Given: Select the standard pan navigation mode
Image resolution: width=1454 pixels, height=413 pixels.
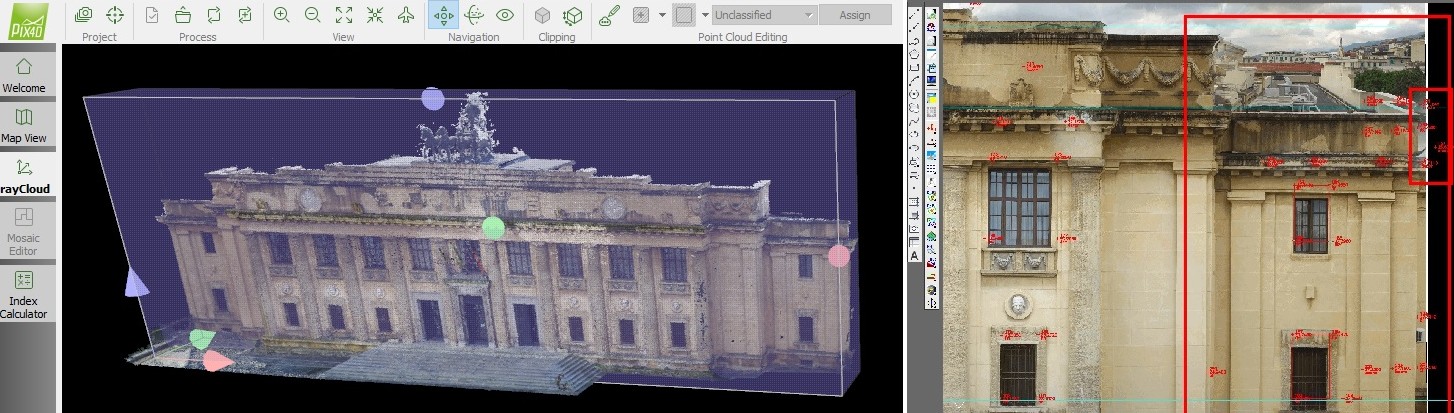Looking at the screenshot, I should [443, 15].
